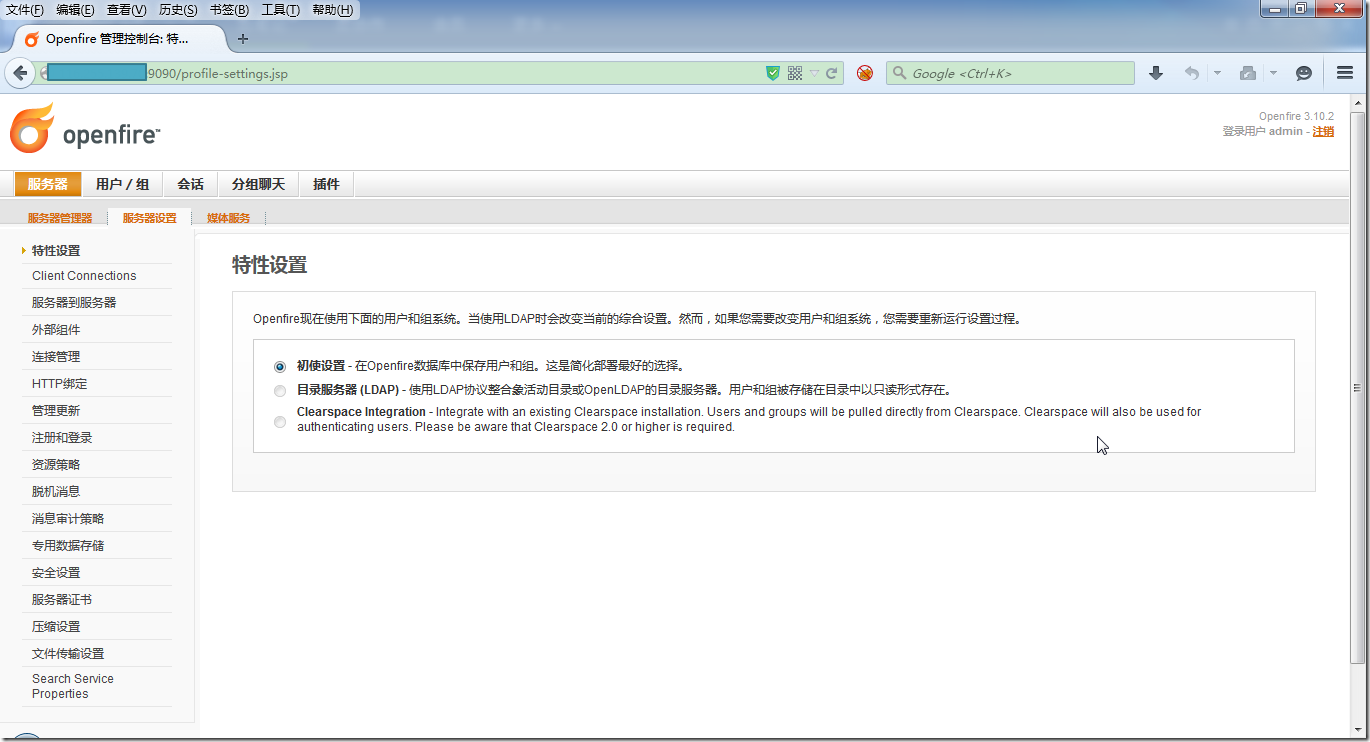The width and height of the screenshot is (1370, 742).
Task: Click the page vertical scrollbar
Action: tap(1357, 388)
